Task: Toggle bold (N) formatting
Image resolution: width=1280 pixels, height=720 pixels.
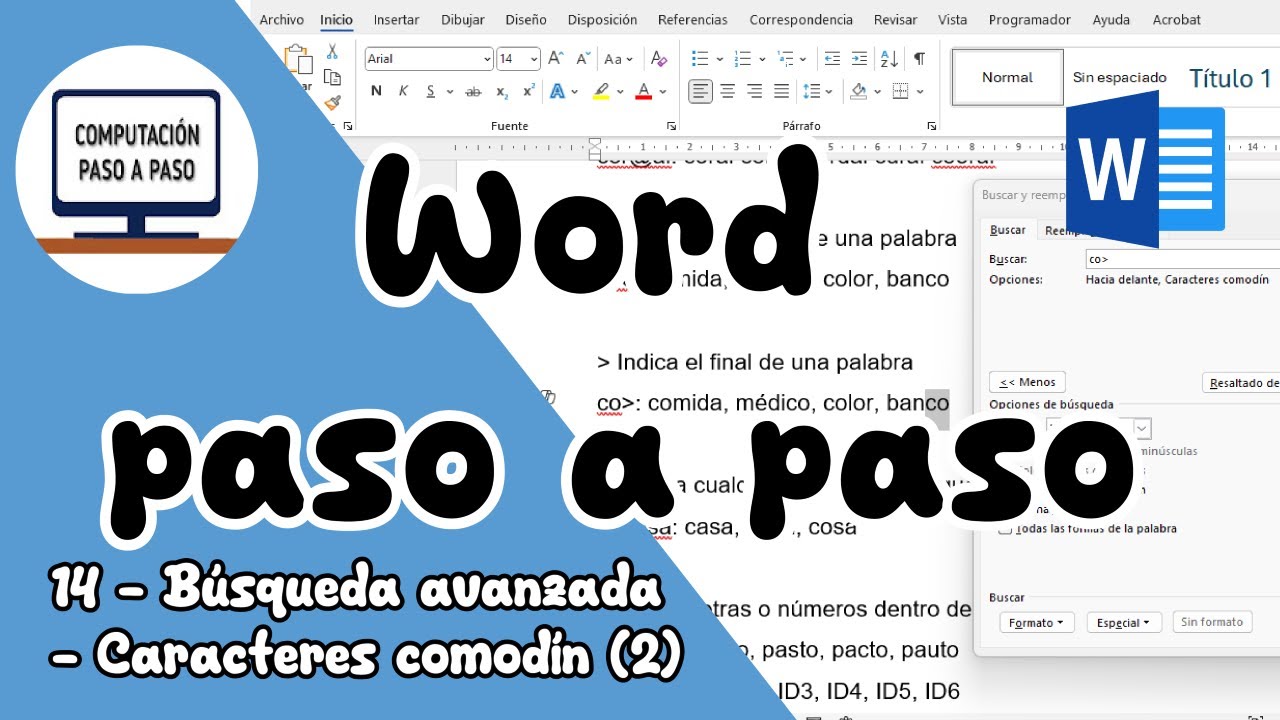Action: [x=376, y=91]
